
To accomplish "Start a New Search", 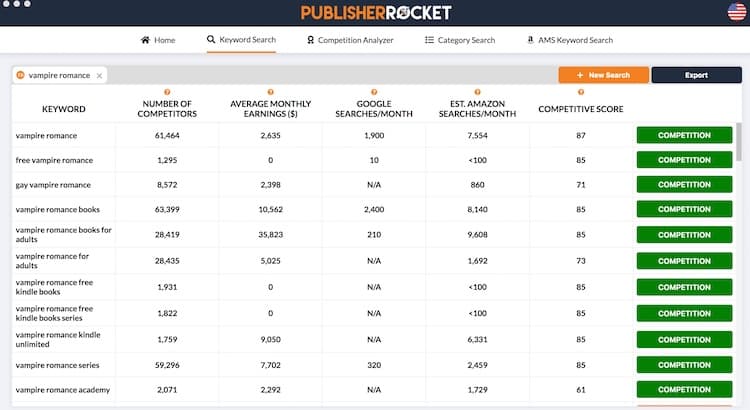I will coord(603,75).
